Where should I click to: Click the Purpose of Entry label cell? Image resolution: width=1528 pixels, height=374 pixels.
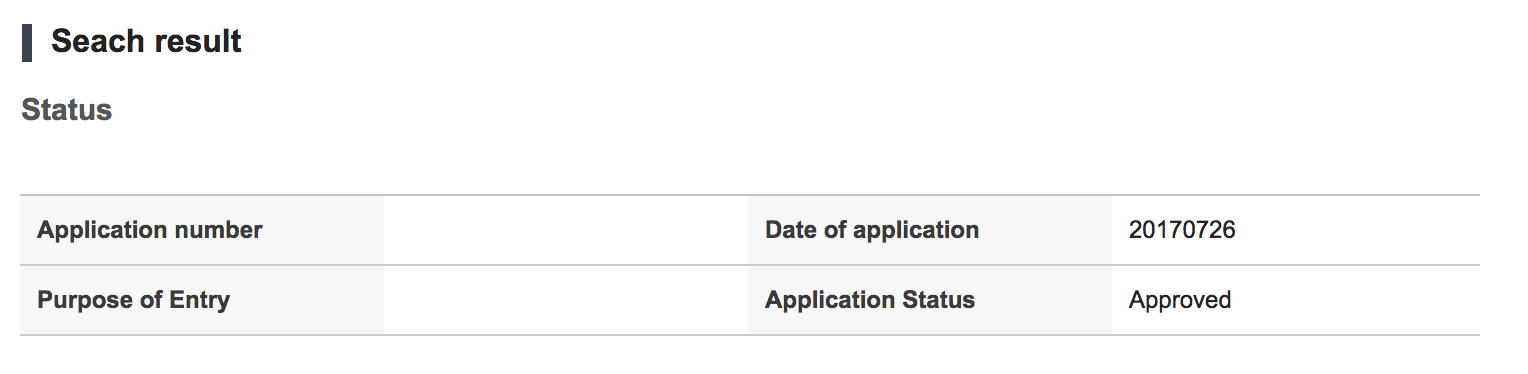pos(202,300)
